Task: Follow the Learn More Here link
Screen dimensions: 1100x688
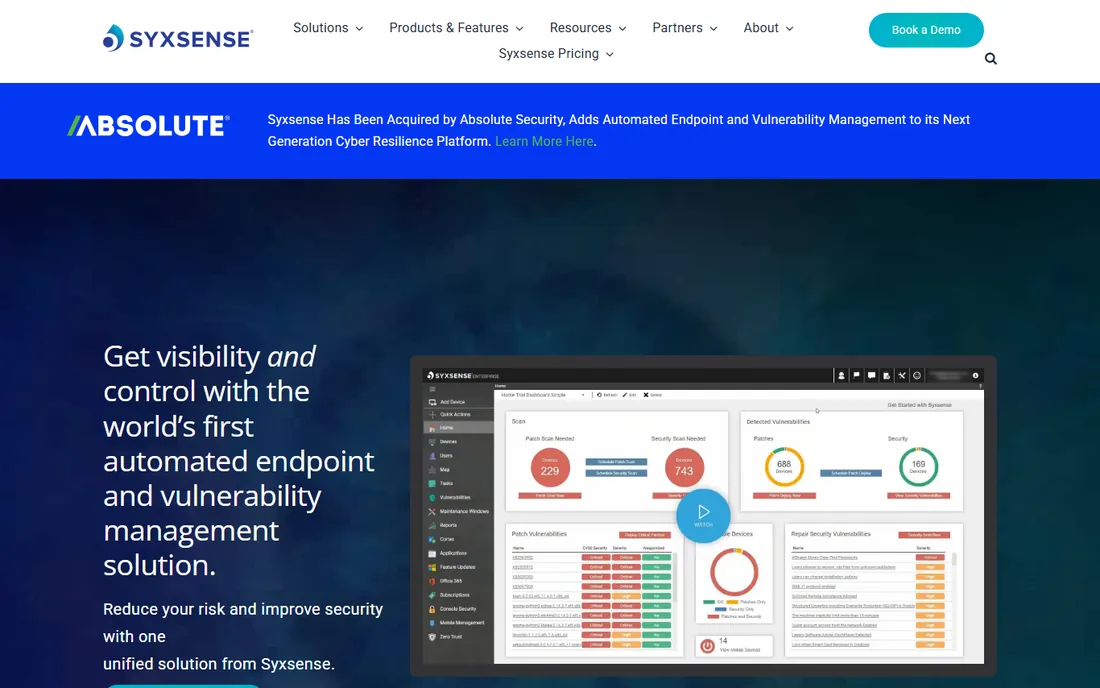Action: [544, 142]
